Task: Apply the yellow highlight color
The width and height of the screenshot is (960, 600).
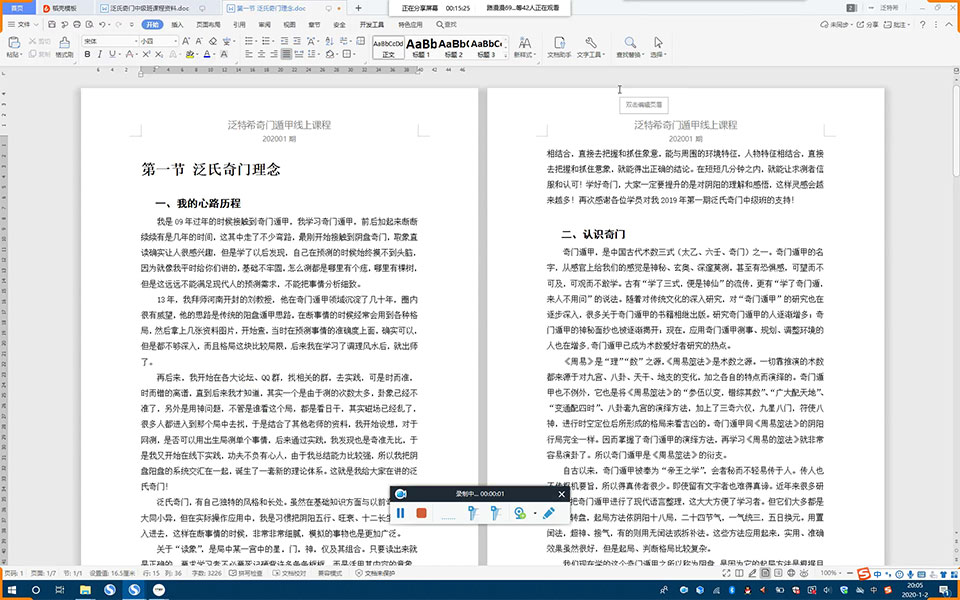Action: pyautogui.click(x=190, y=54)
